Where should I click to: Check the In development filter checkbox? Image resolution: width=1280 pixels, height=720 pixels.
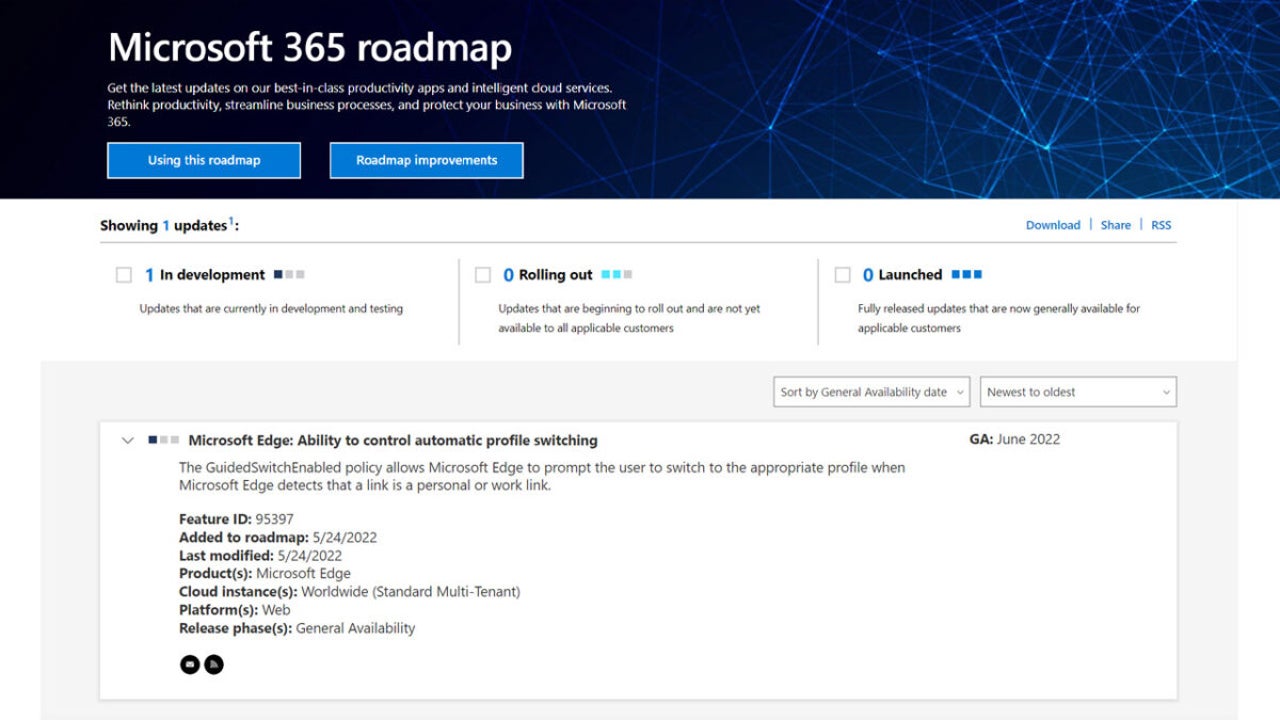pyautogui.click(x=124, y=275)
